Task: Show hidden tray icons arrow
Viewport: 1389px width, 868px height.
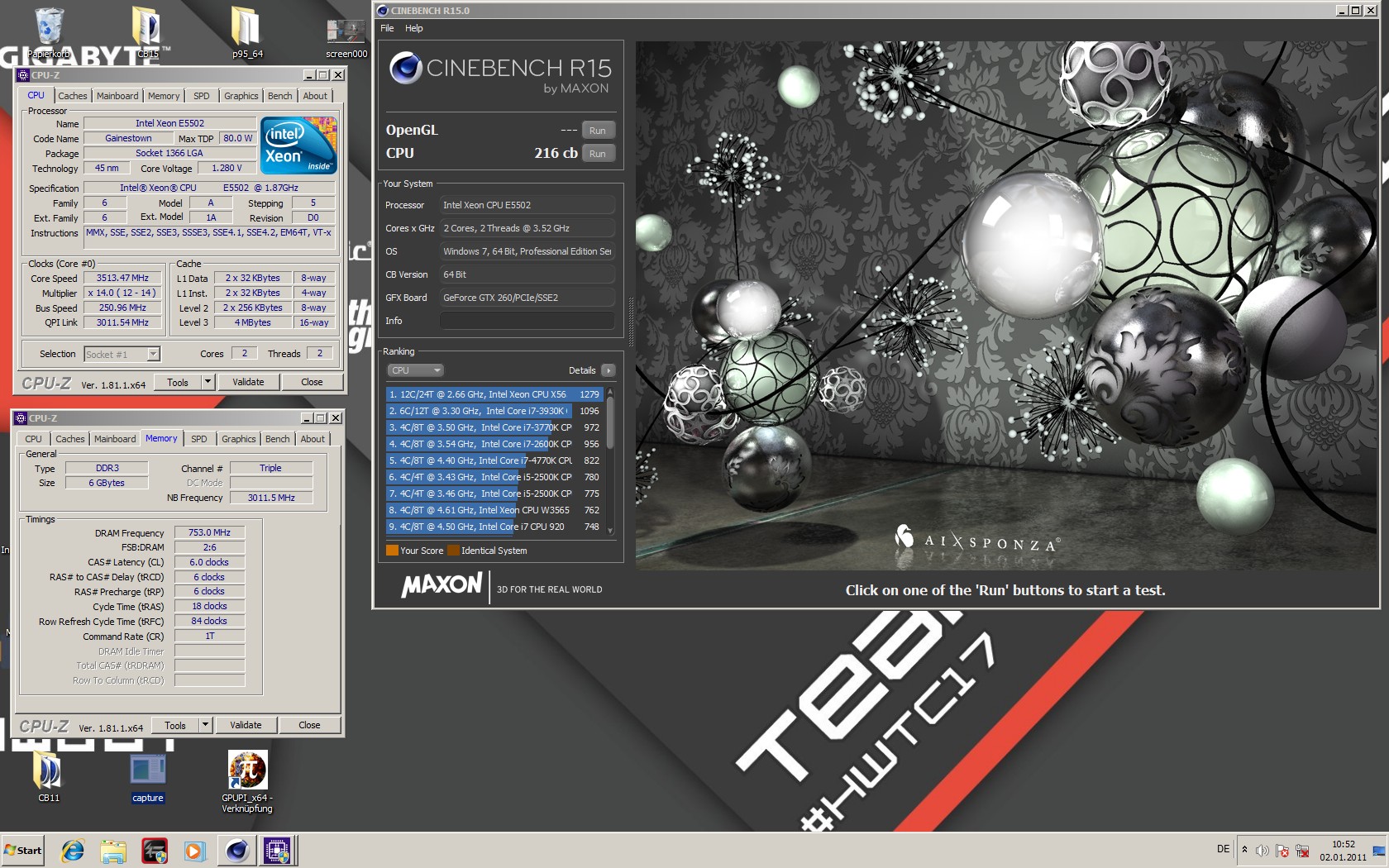Action: click(x=1244, y=850)
